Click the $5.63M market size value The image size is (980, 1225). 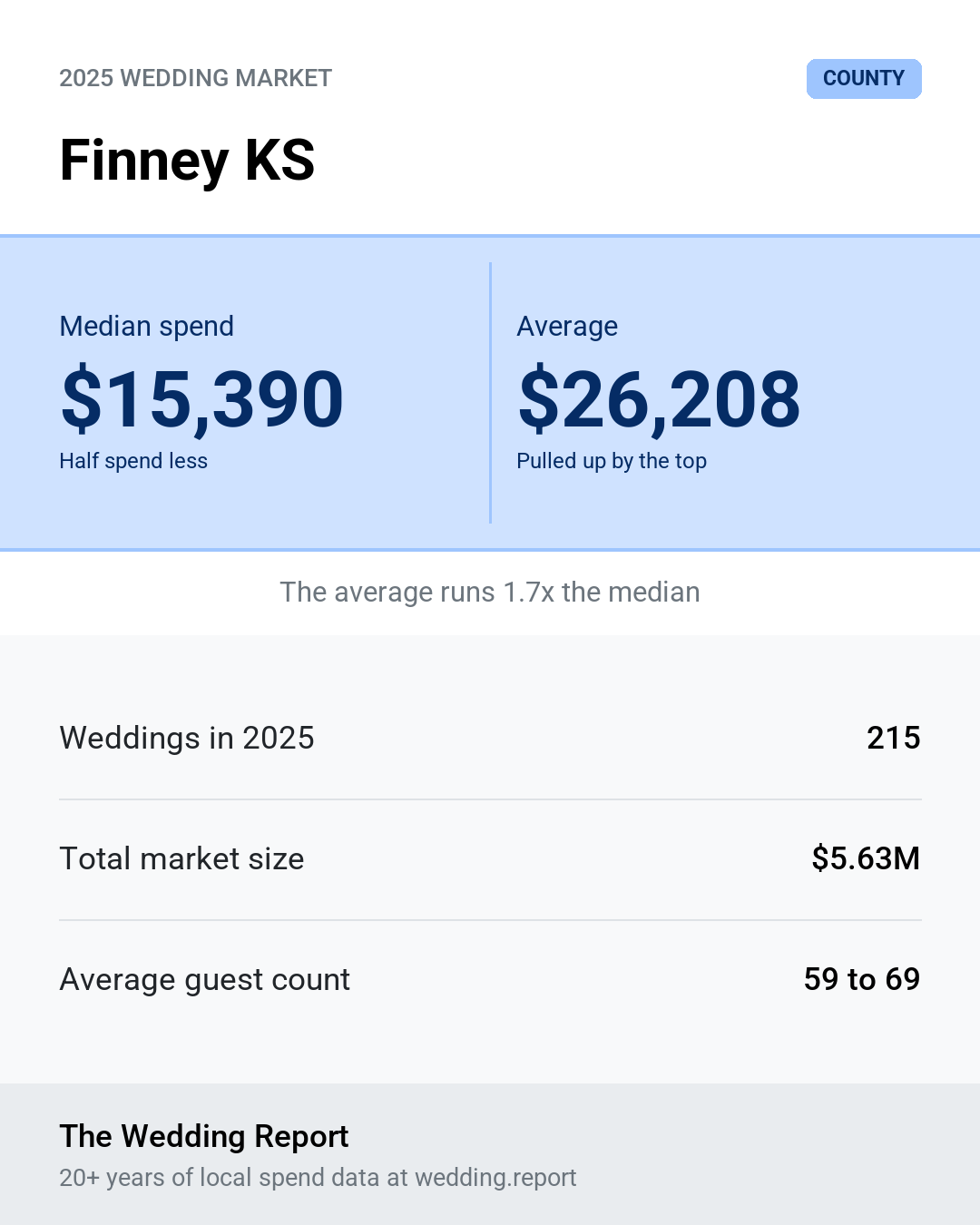(866, 858)
